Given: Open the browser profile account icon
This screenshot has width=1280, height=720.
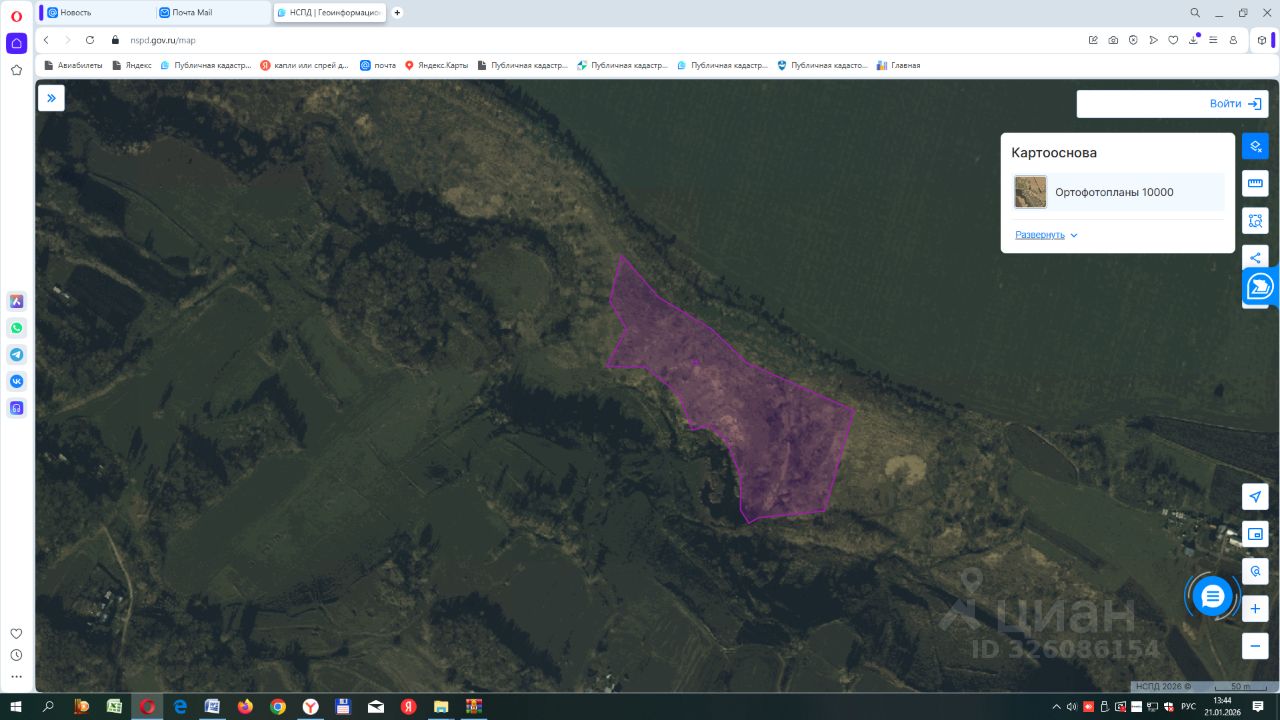Looking at the screenshot, I should [x=1233, y=40].
